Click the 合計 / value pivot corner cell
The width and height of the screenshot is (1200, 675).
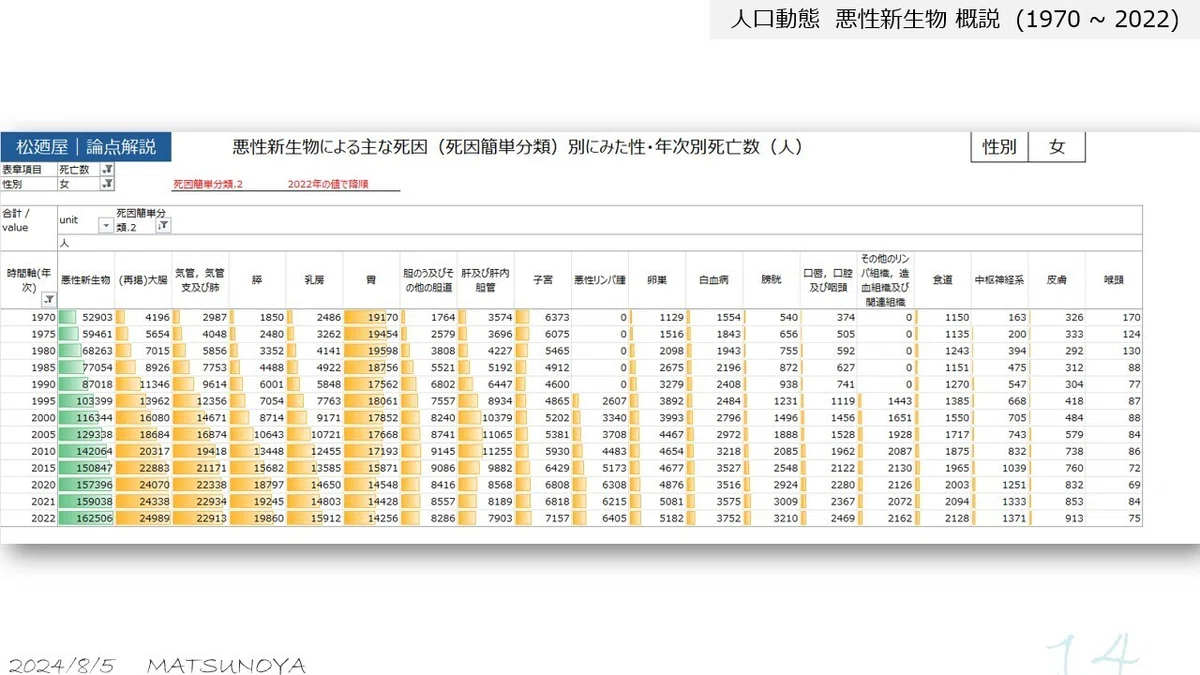click(29, 220)
